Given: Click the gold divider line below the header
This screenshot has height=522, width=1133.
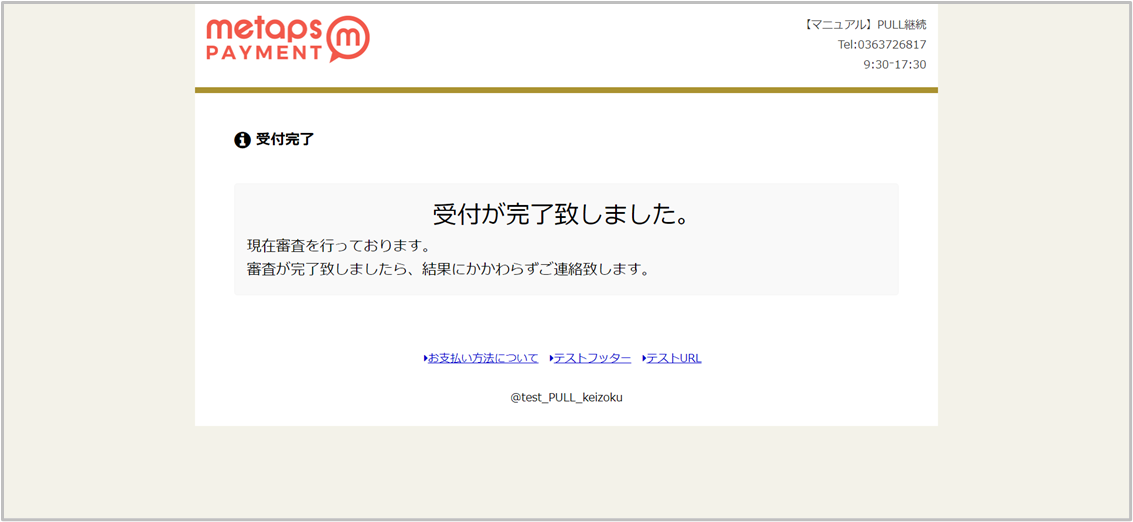Looking at the screenshot, I should (x=566, y=90).
